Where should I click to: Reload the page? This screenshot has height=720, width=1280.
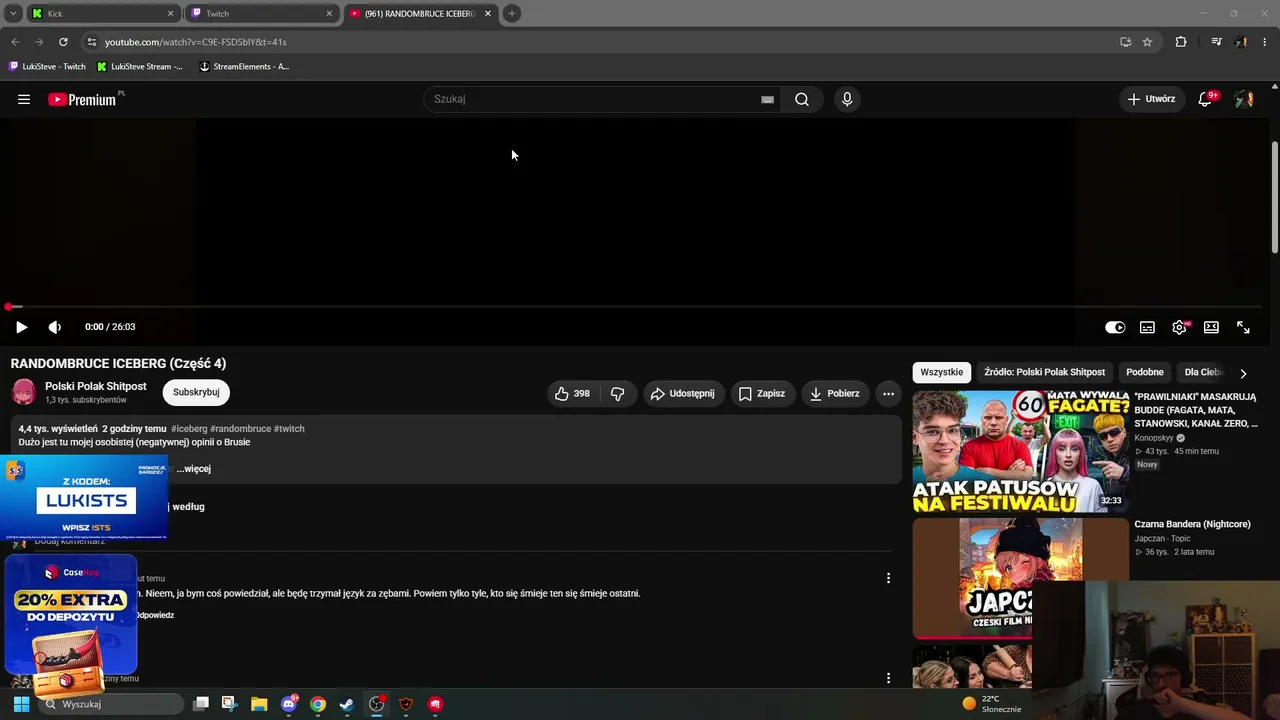click(x=63, y=42)
